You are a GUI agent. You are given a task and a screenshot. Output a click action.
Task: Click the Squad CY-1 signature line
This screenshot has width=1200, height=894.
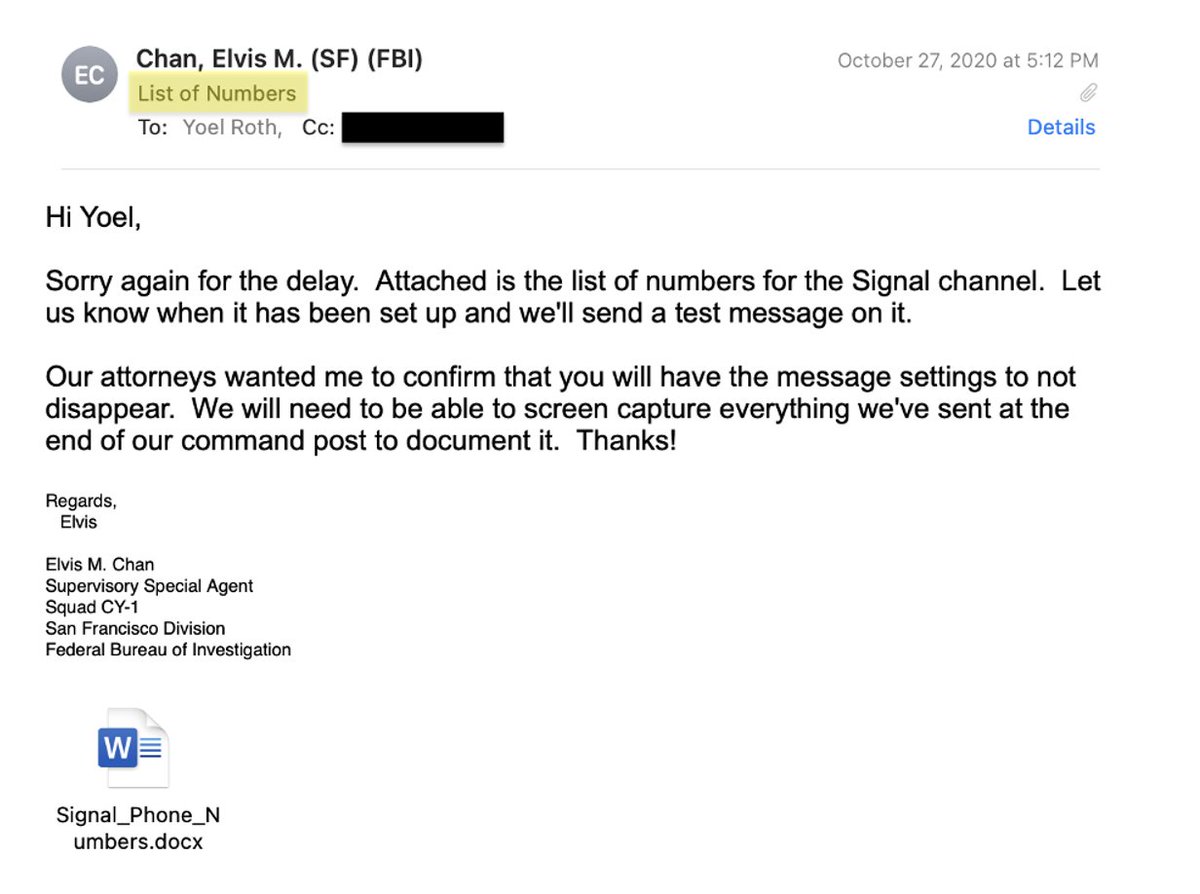(85, 607)
